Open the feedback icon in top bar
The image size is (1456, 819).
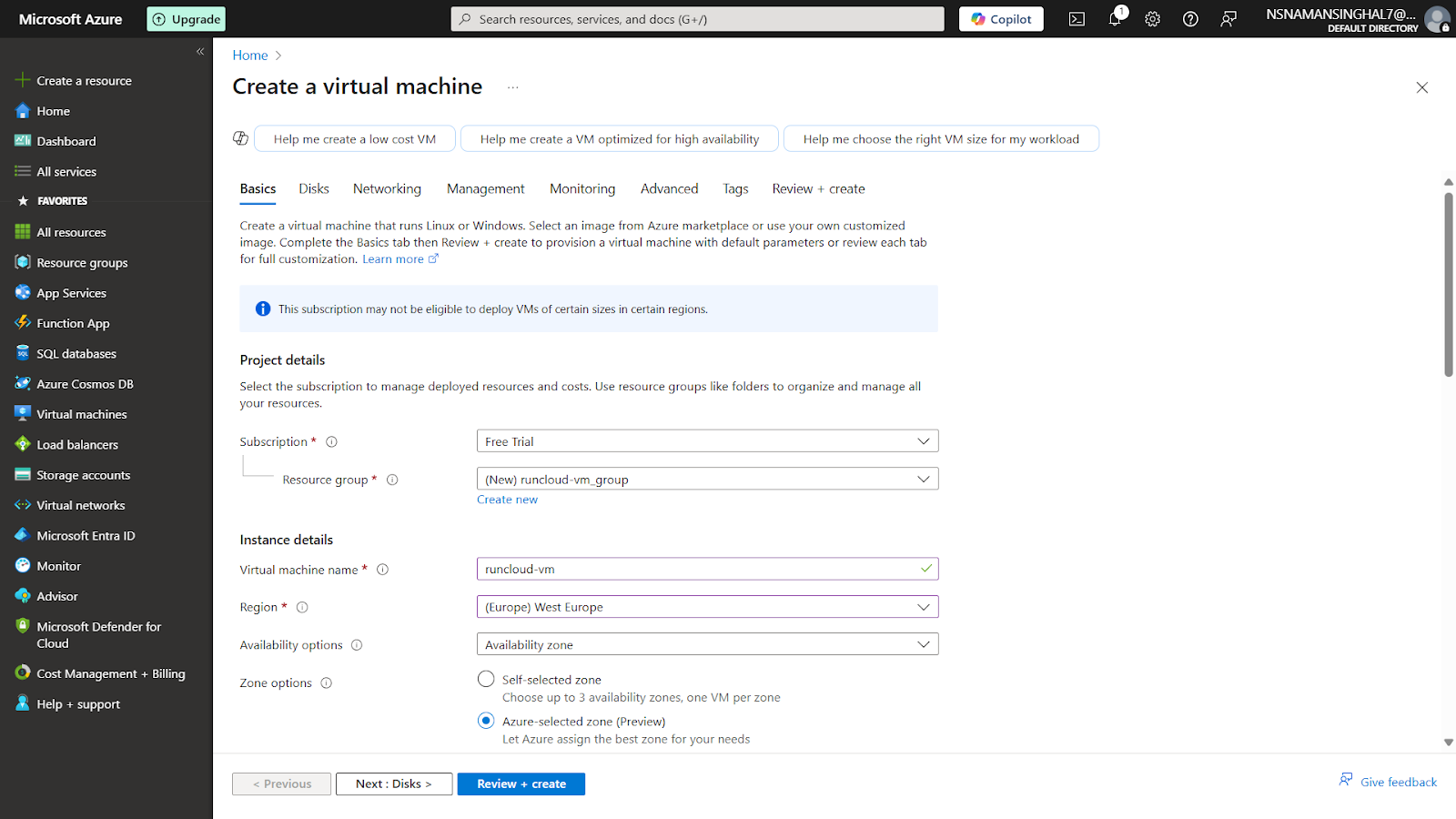[x=1228, y=19]
